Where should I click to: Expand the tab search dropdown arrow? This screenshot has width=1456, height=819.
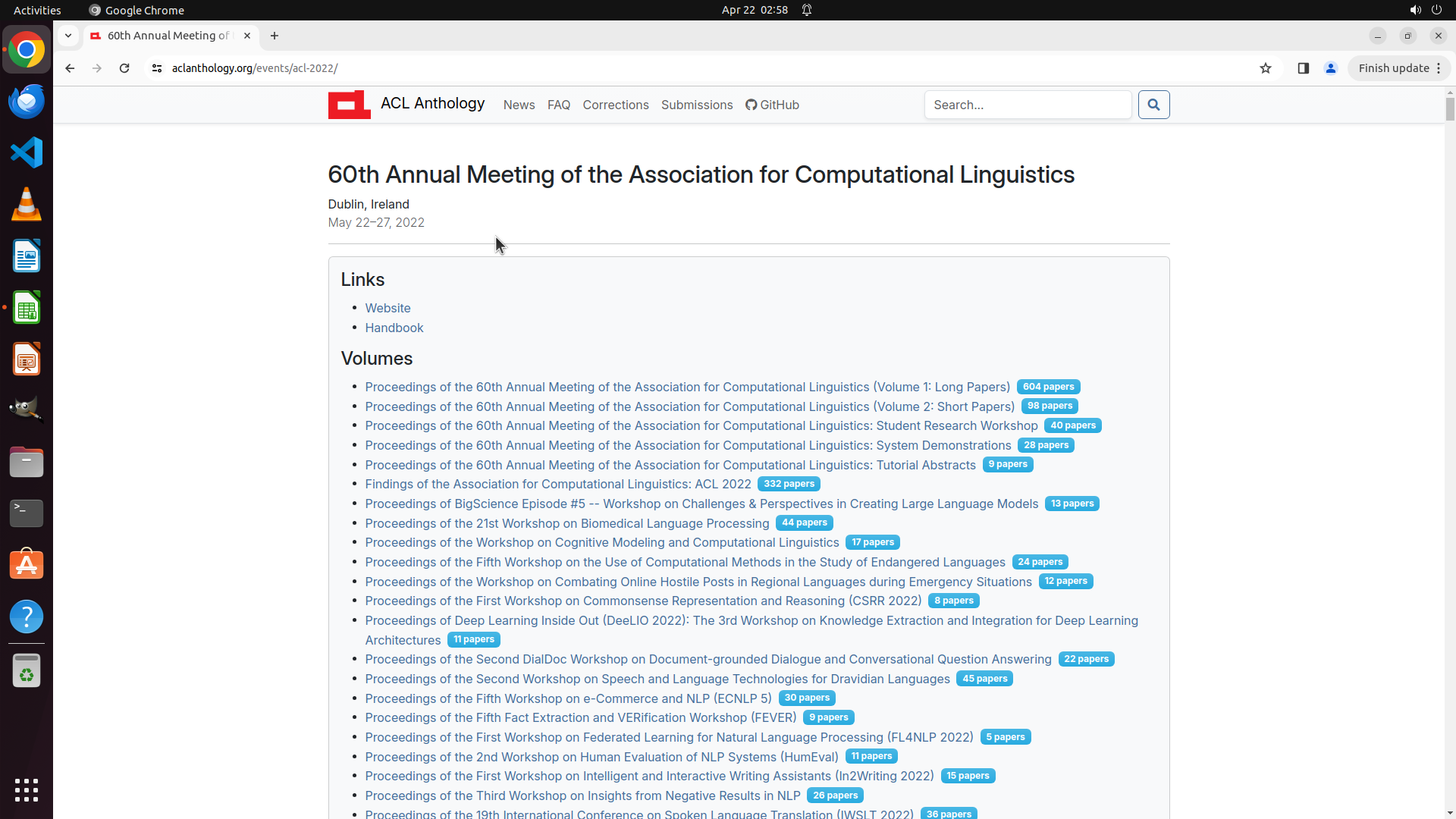[x=68, y=36]
